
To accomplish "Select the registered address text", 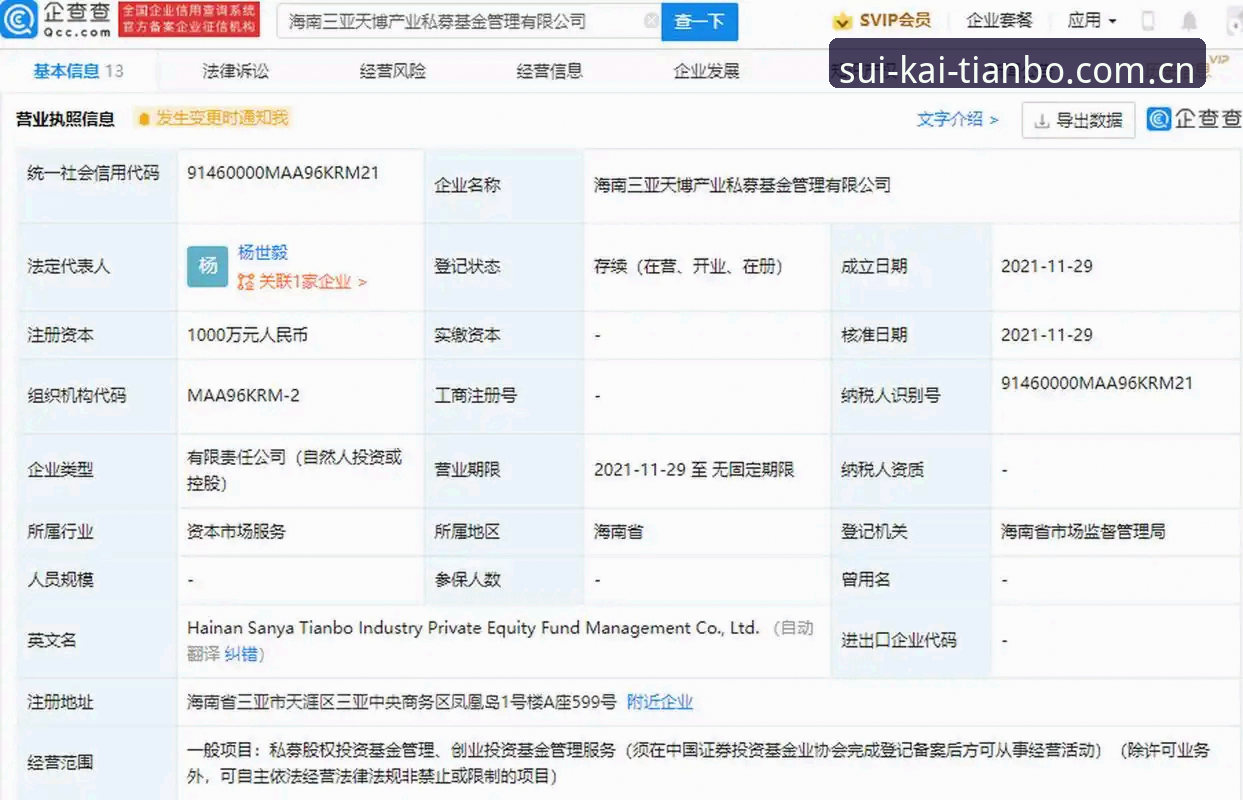I will (402, 702).
